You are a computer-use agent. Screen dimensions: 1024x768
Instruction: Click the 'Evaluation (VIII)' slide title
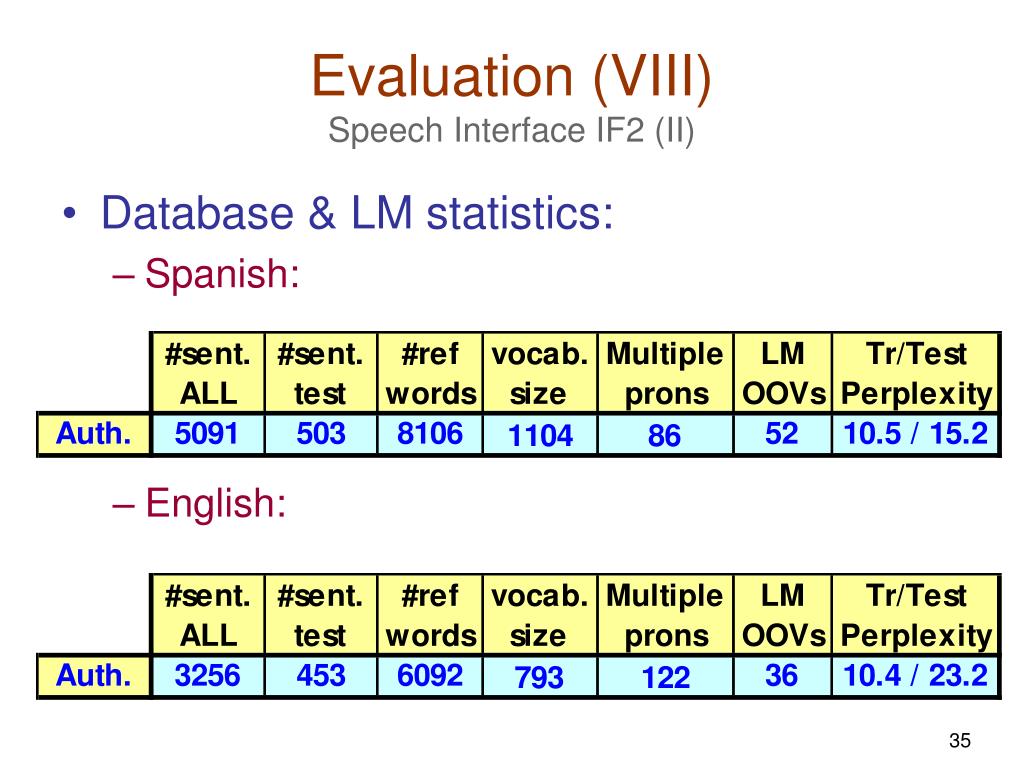click(x=511, y=77)
